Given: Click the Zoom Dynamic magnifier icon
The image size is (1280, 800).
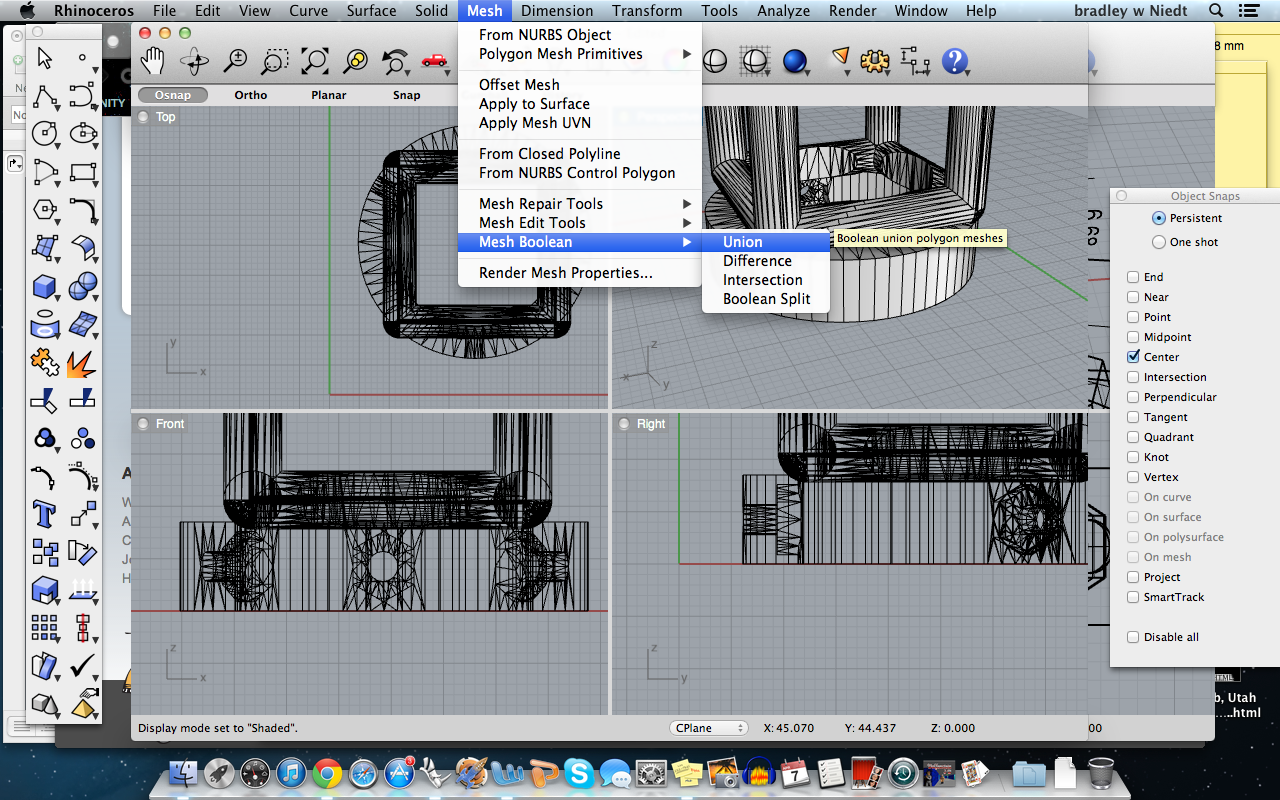Looking at the screenshot, I should [235, 62].
